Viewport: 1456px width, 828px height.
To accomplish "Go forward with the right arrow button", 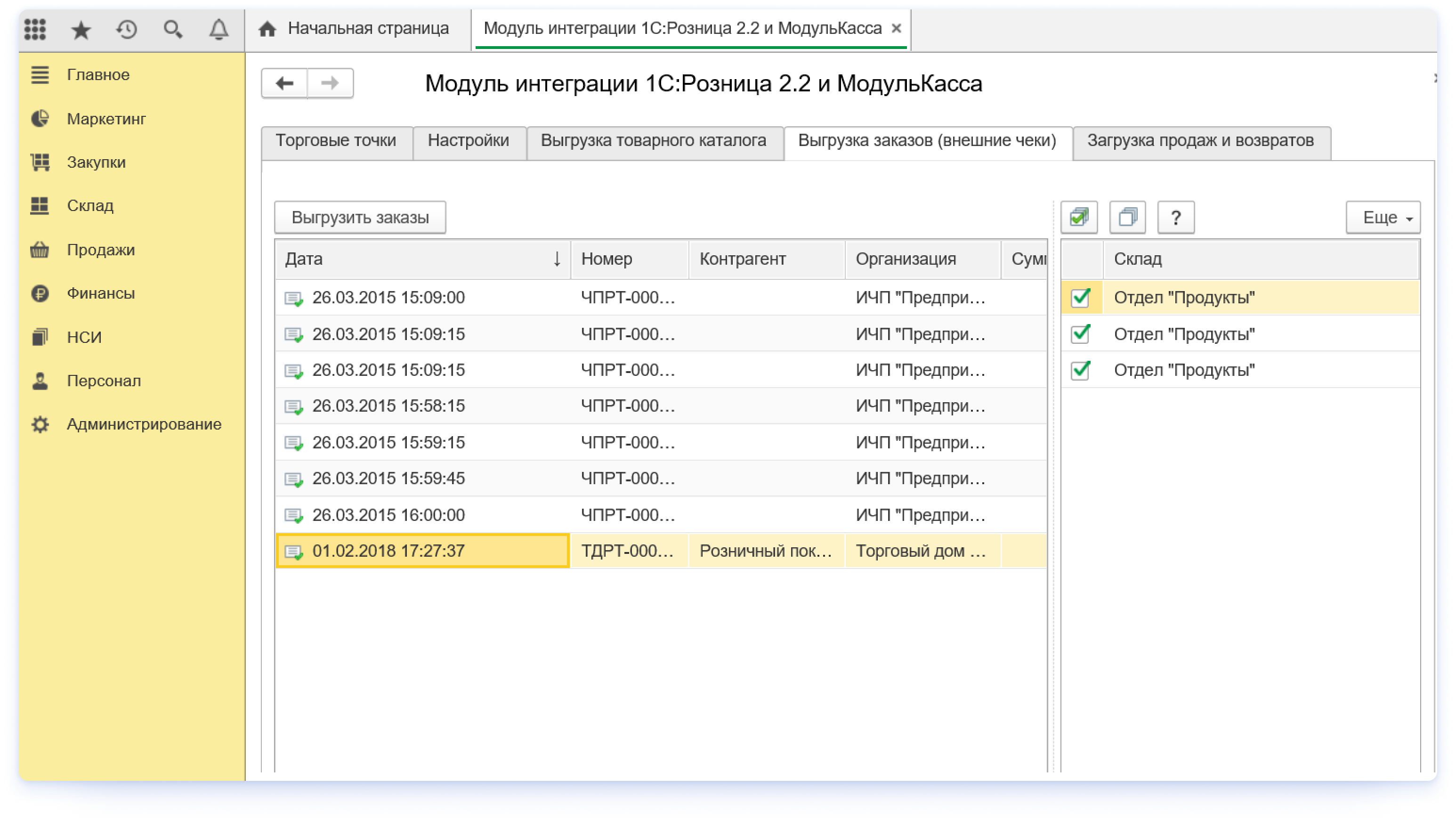I will (x=330, y=83).
